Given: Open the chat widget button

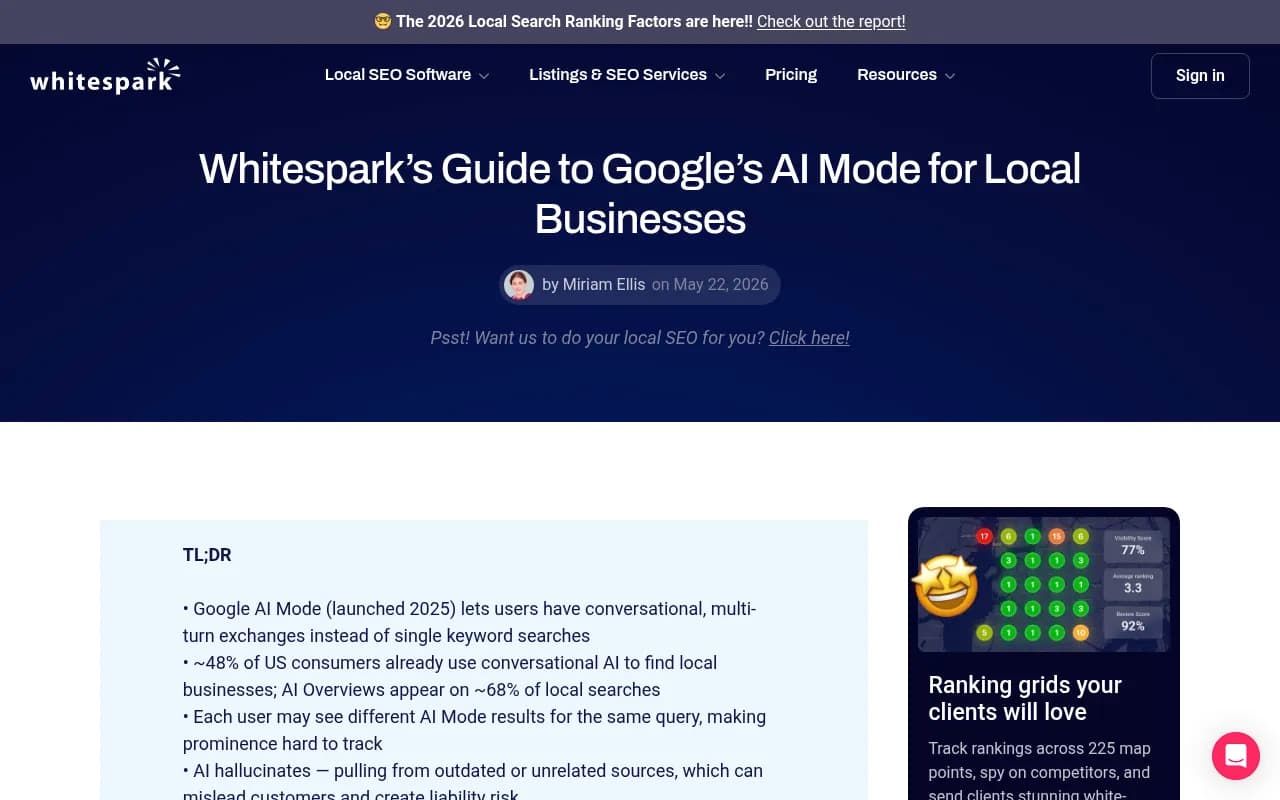Looking at the screenshot, I should coord(1236,755).
